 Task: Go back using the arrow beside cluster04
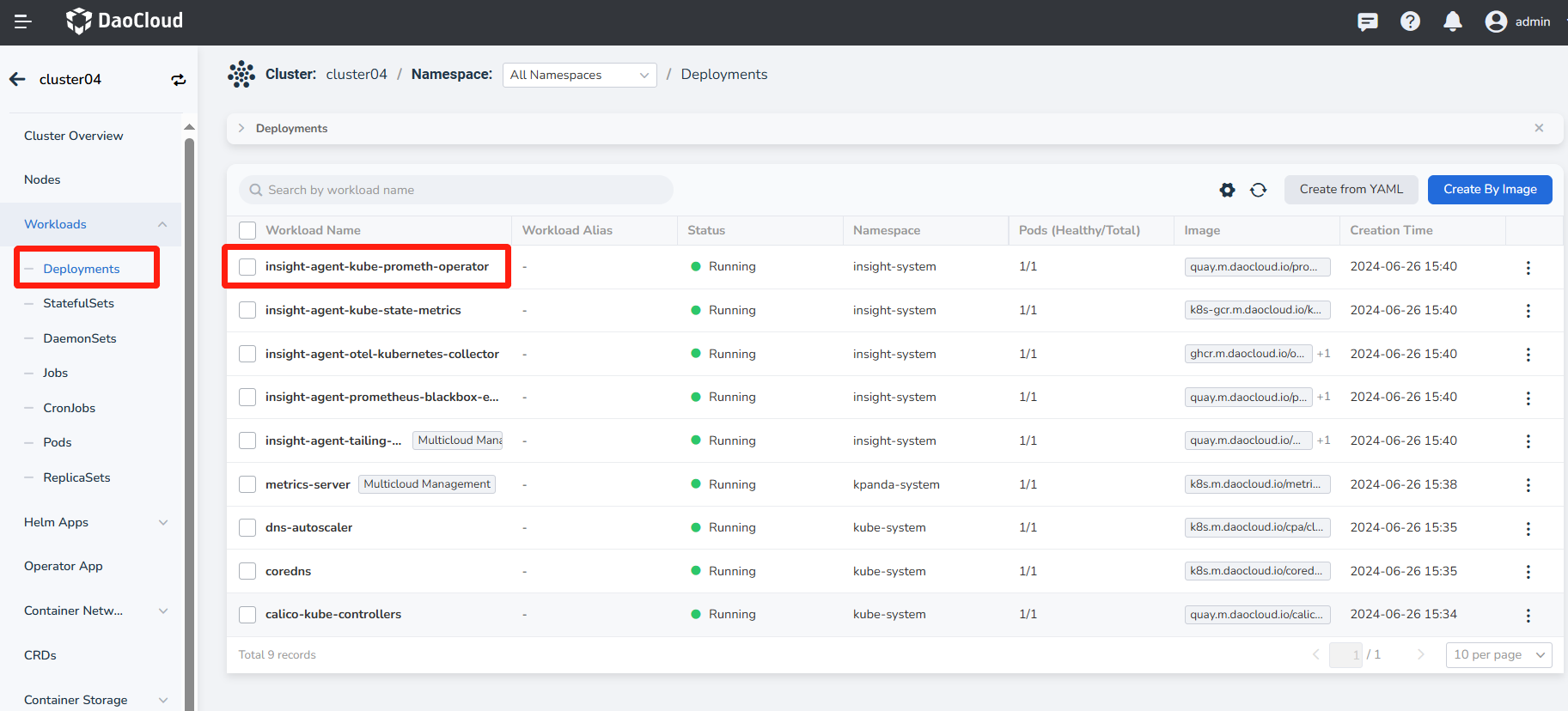17,79
